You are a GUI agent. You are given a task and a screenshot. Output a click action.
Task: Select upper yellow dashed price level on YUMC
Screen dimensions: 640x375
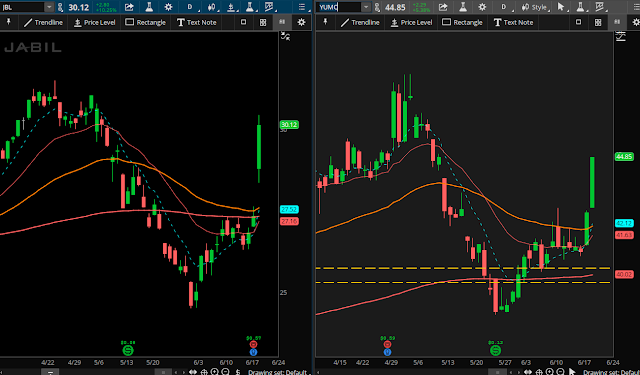click(x=463, y=268)
